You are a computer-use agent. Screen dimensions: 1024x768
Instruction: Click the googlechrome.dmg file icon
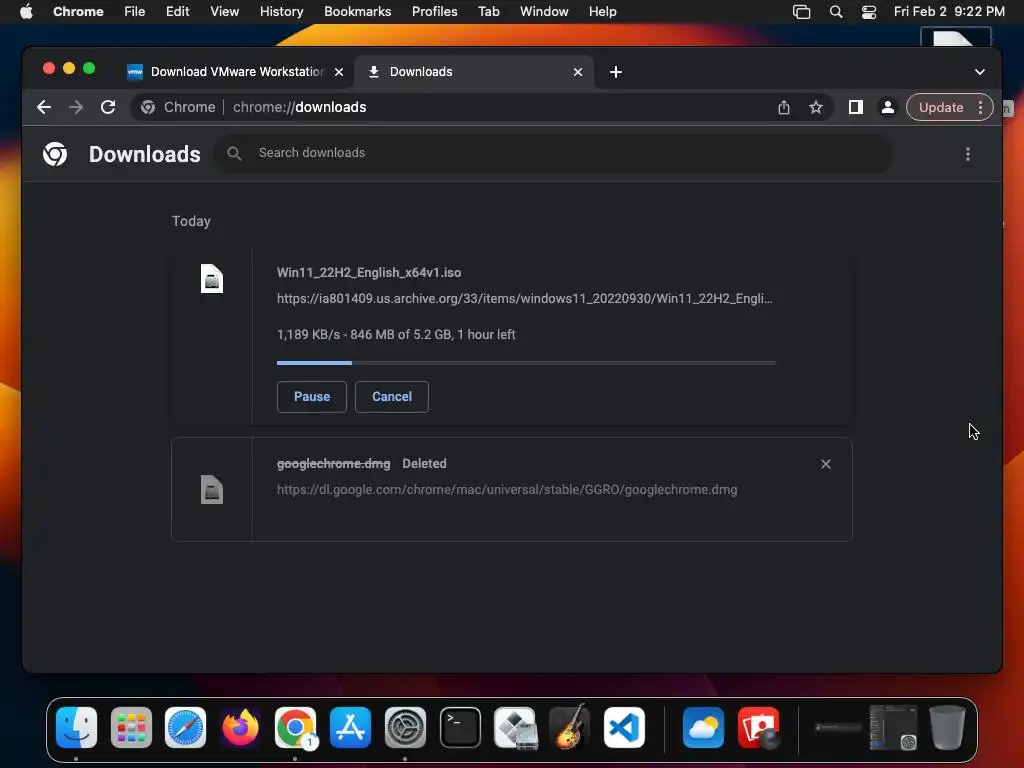[212, 489]
